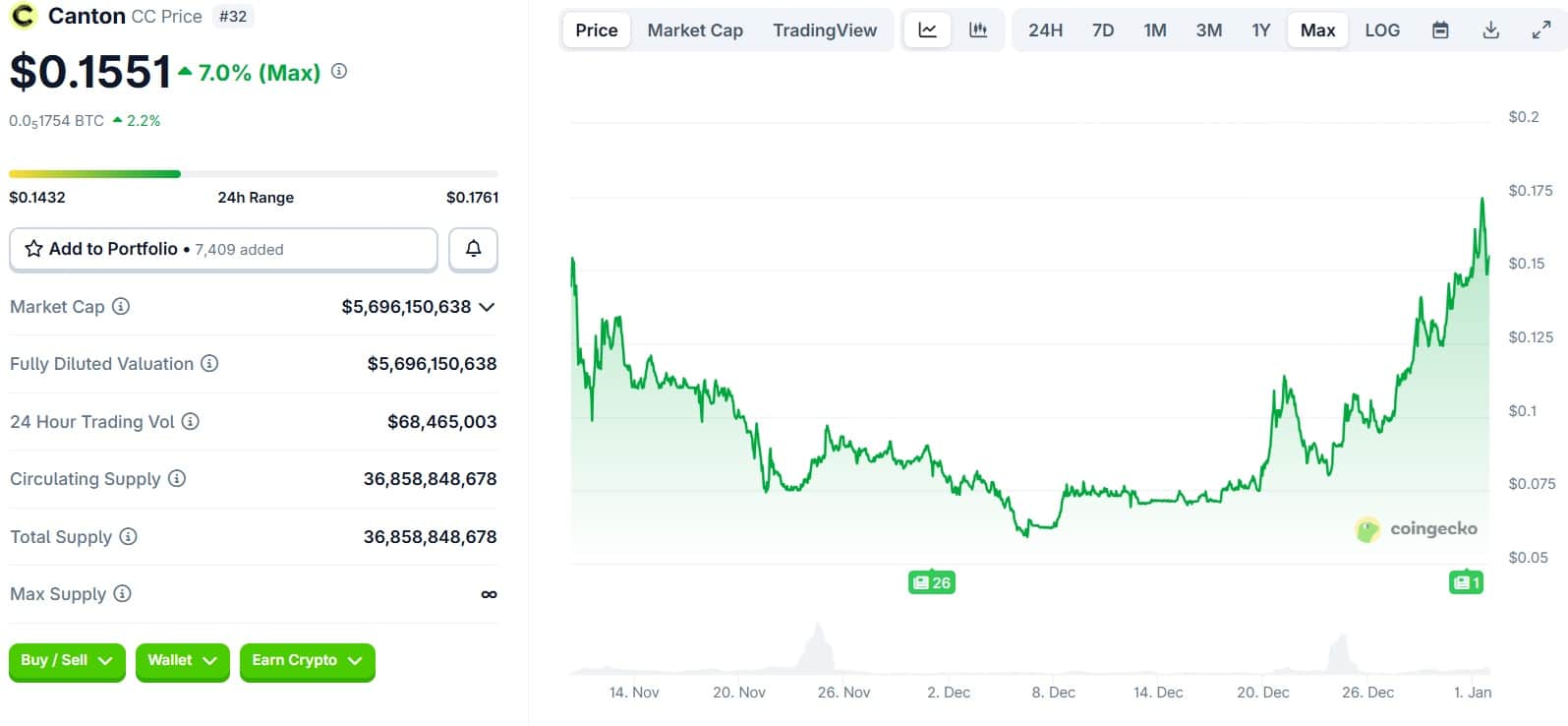Select the 1Y time range
The image size is (1568, 726).
coord(1260,30)
